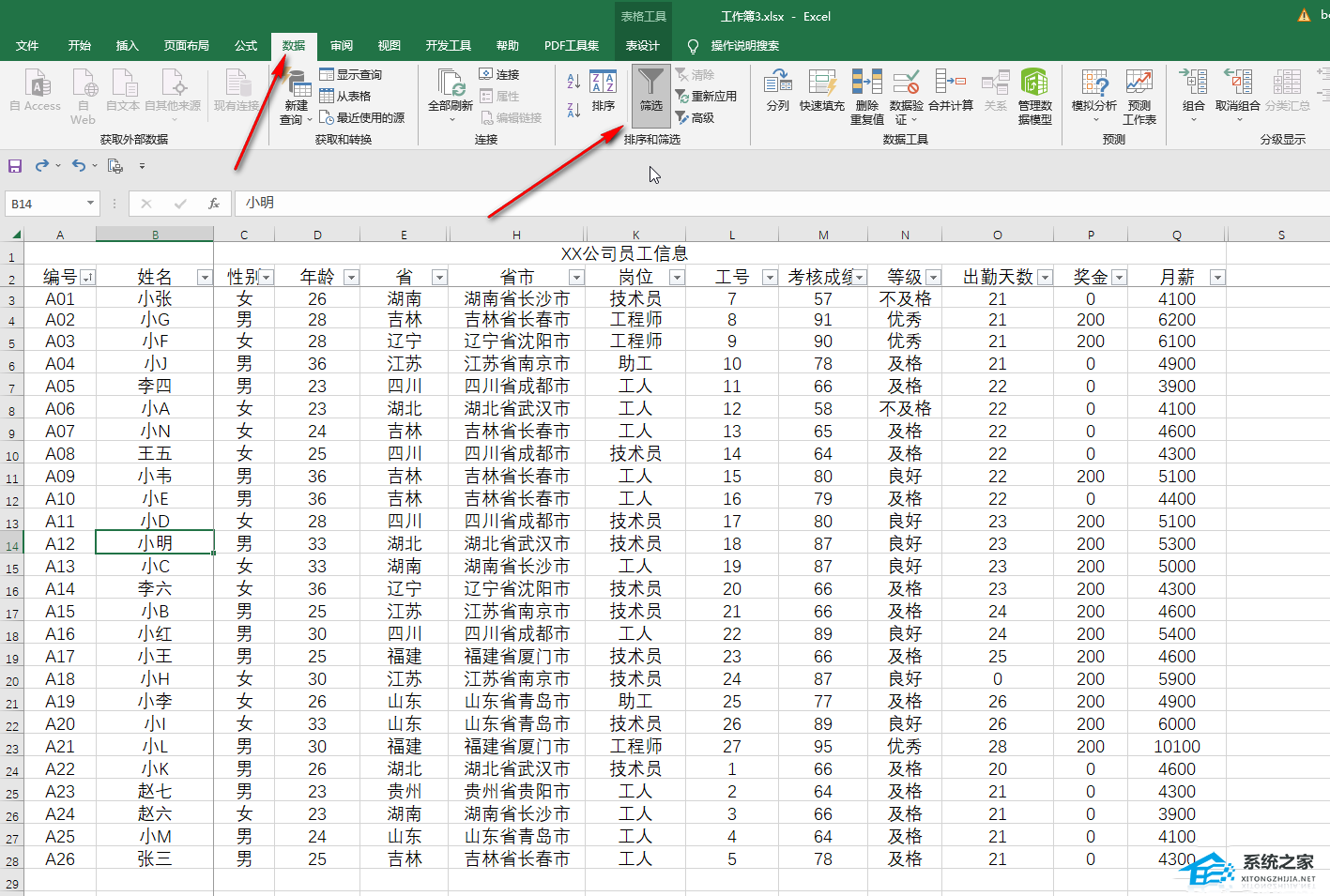Open the filter dropdown for 月薪 column
This screenshot has height=896, width=1330.
(x=1216, y=278)
